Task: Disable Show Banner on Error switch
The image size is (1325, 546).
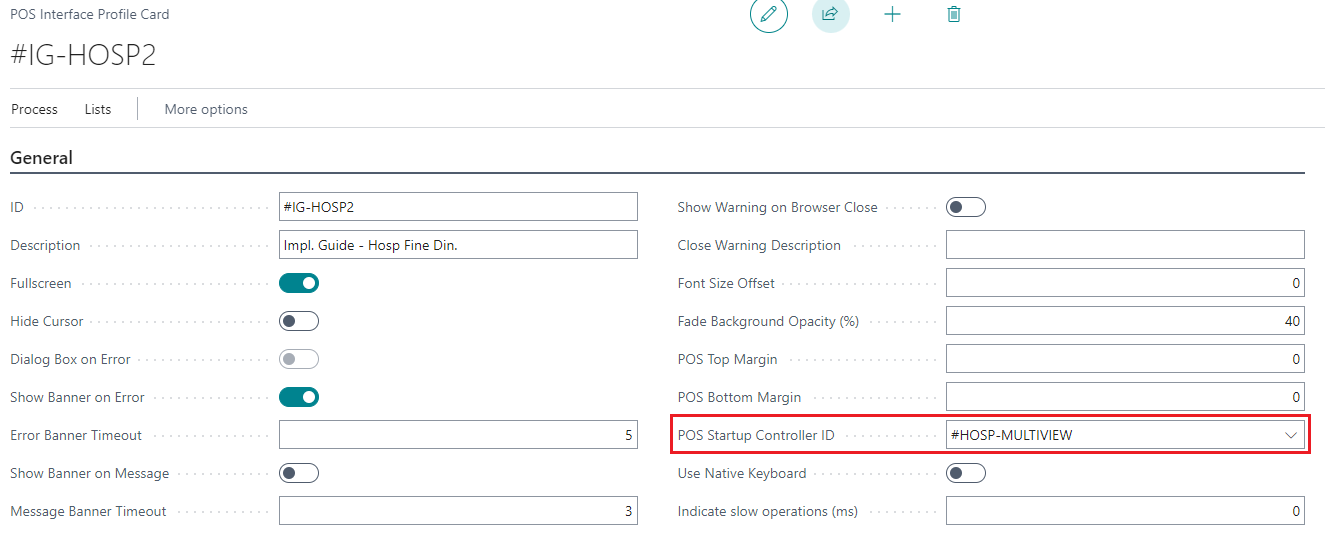Action: point(299,397)
